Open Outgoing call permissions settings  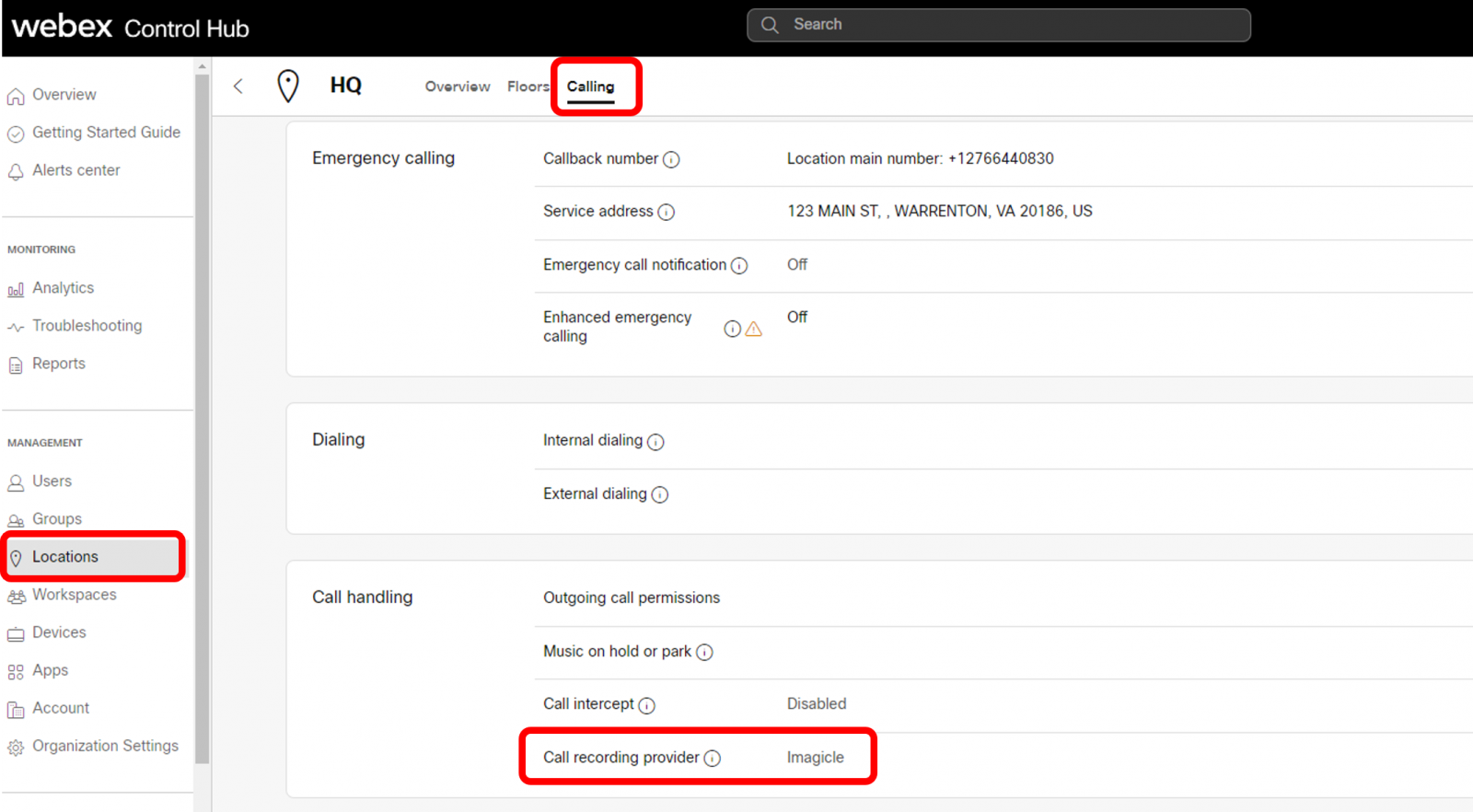[632, 598]
